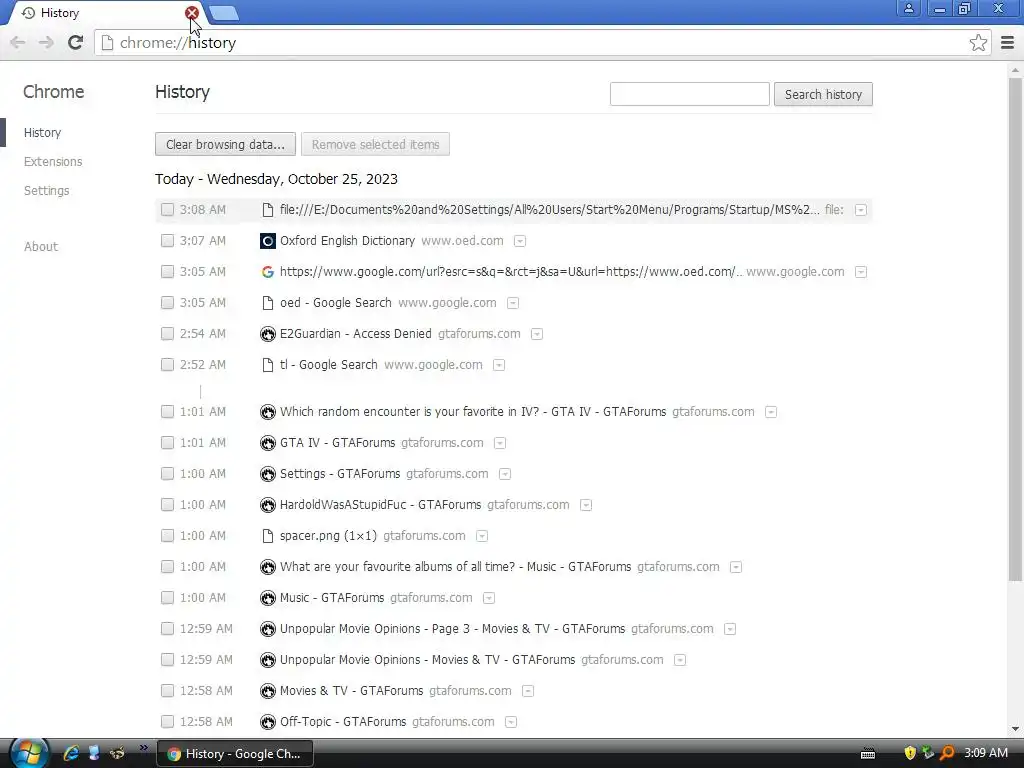1024x768 pixels.
Task: Open the Chrome user profile icon in title bar
Action: [908, 9]
